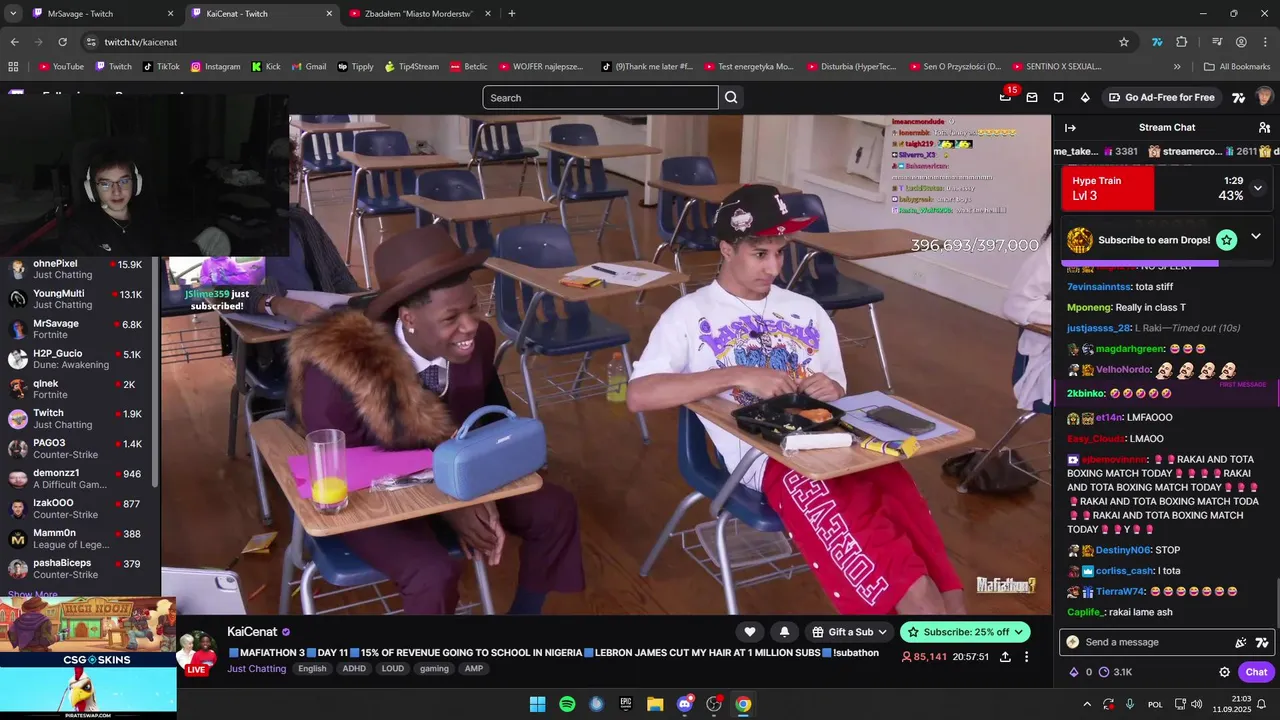Click the search magnifier button
This screenshot has height=720, width=1280.
pos(731,97)
